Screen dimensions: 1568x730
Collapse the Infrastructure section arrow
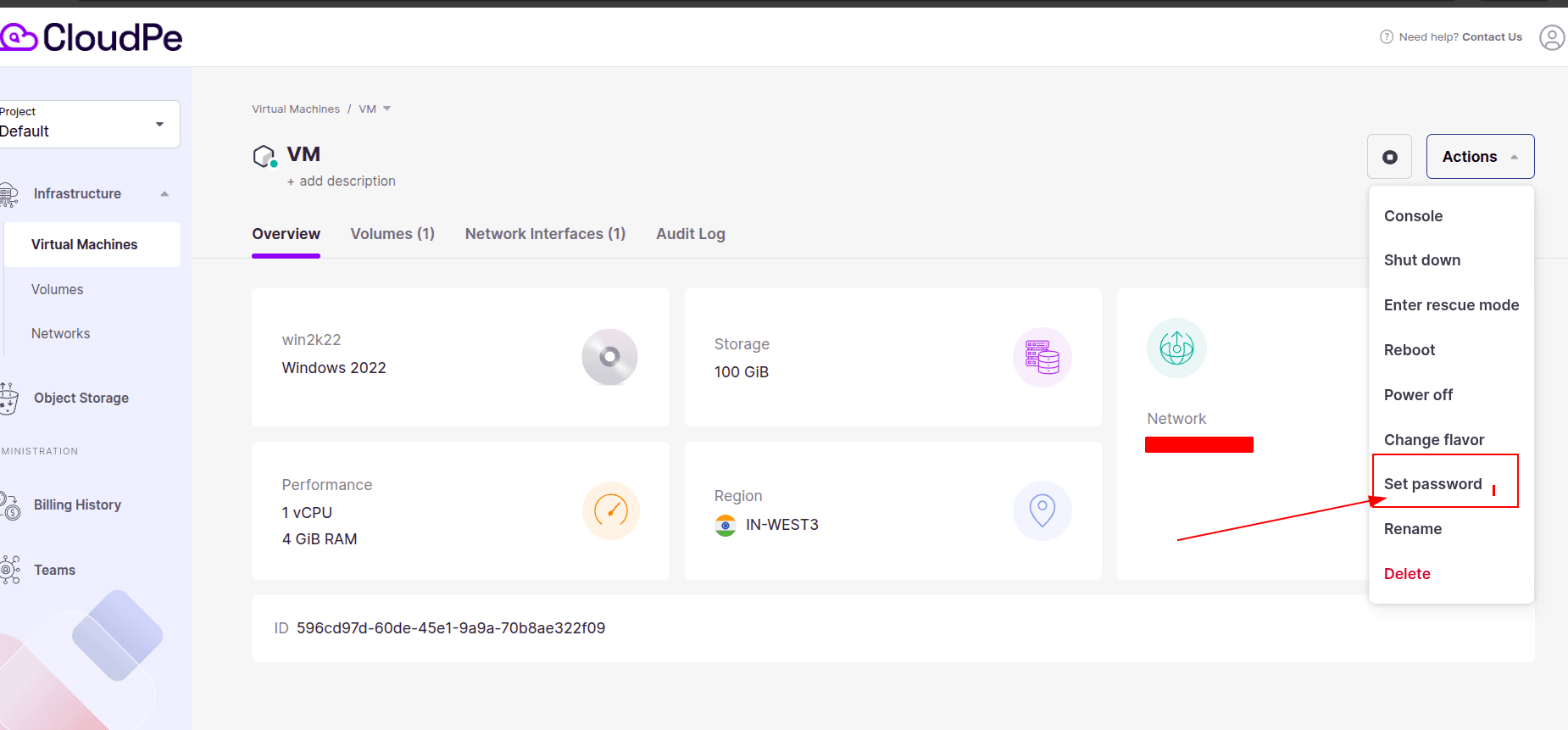164,194
